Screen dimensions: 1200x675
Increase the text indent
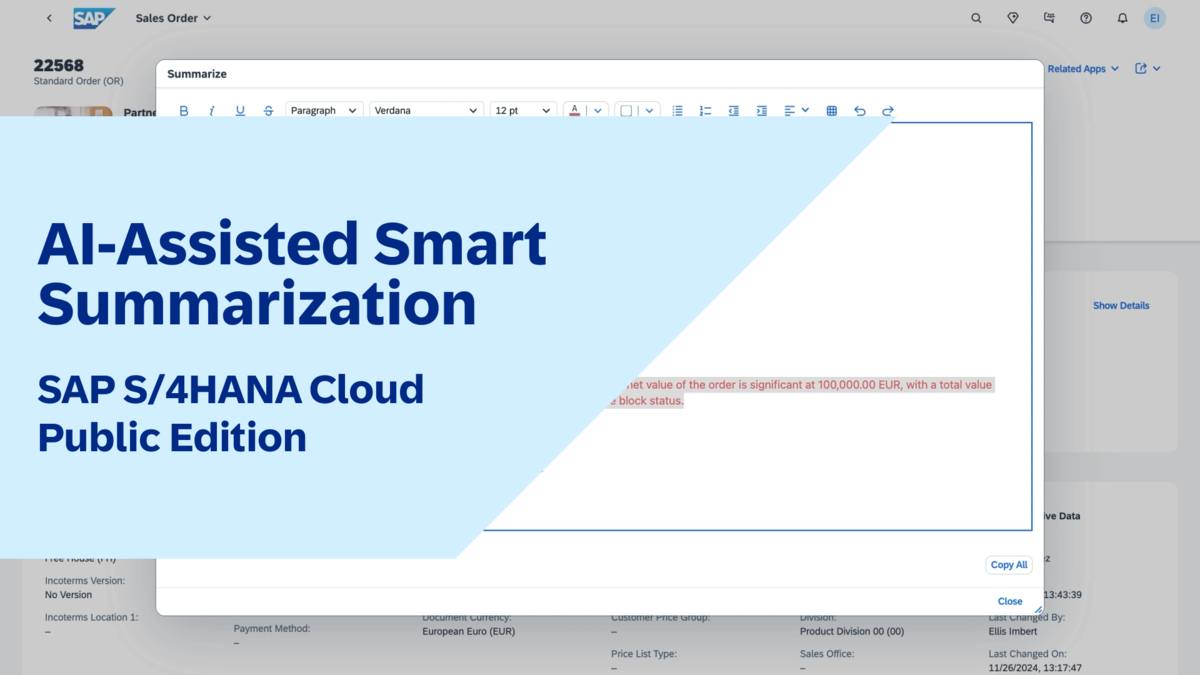[x=761, y=110]
